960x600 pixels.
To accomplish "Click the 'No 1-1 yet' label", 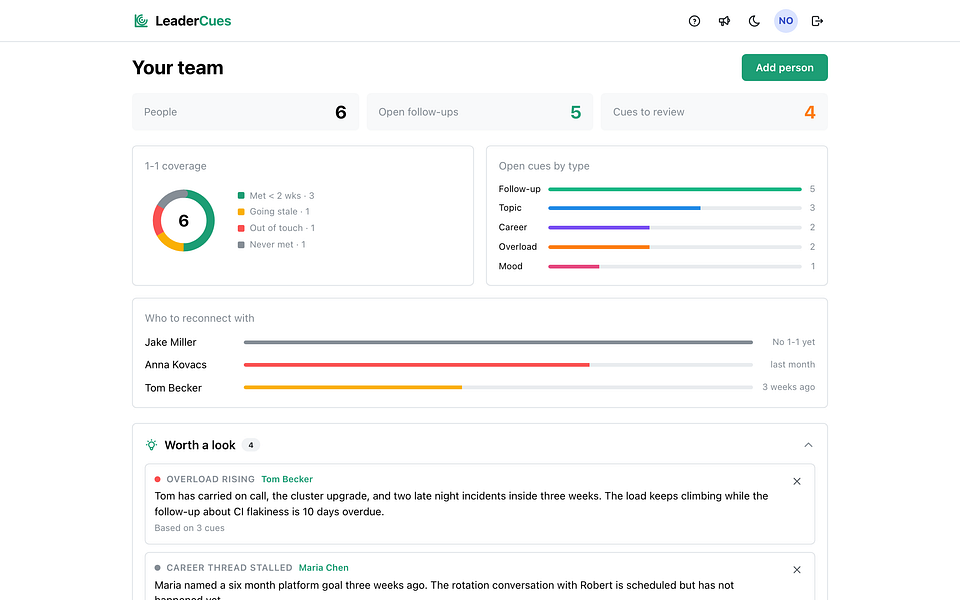I will click(x=793, y=342).
